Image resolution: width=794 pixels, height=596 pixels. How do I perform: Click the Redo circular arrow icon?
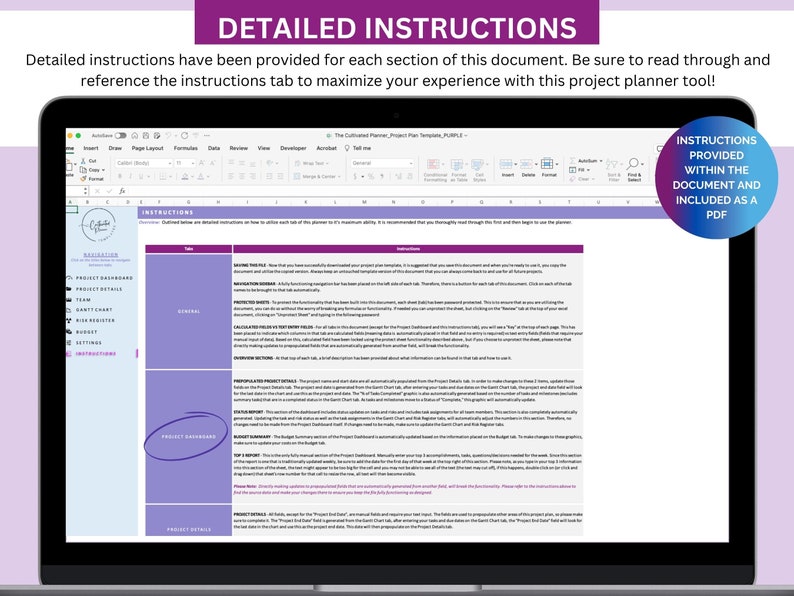tap(184, 136)
